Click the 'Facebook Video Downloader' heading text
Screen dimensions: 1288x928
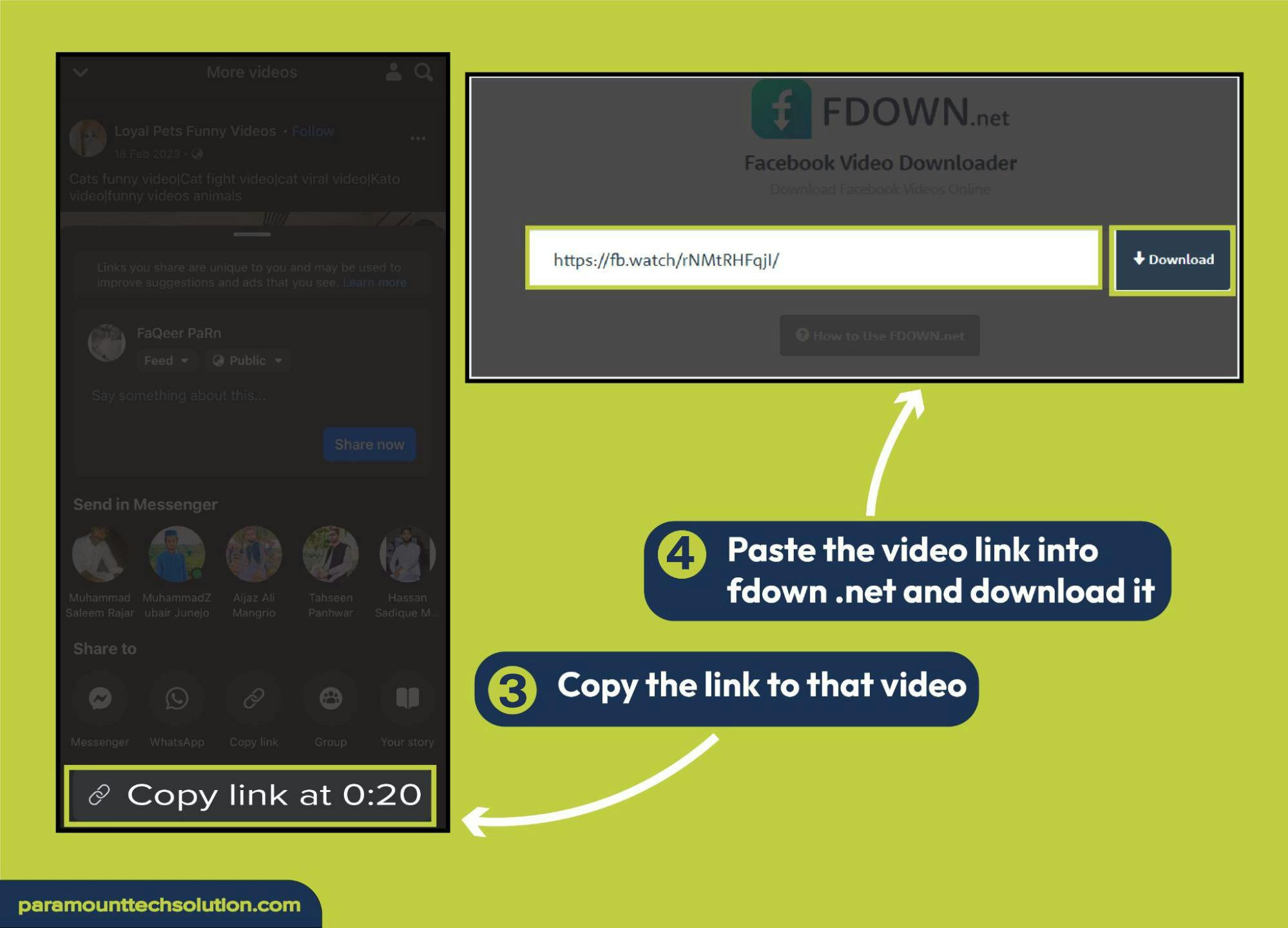click(x=880, y=163)
